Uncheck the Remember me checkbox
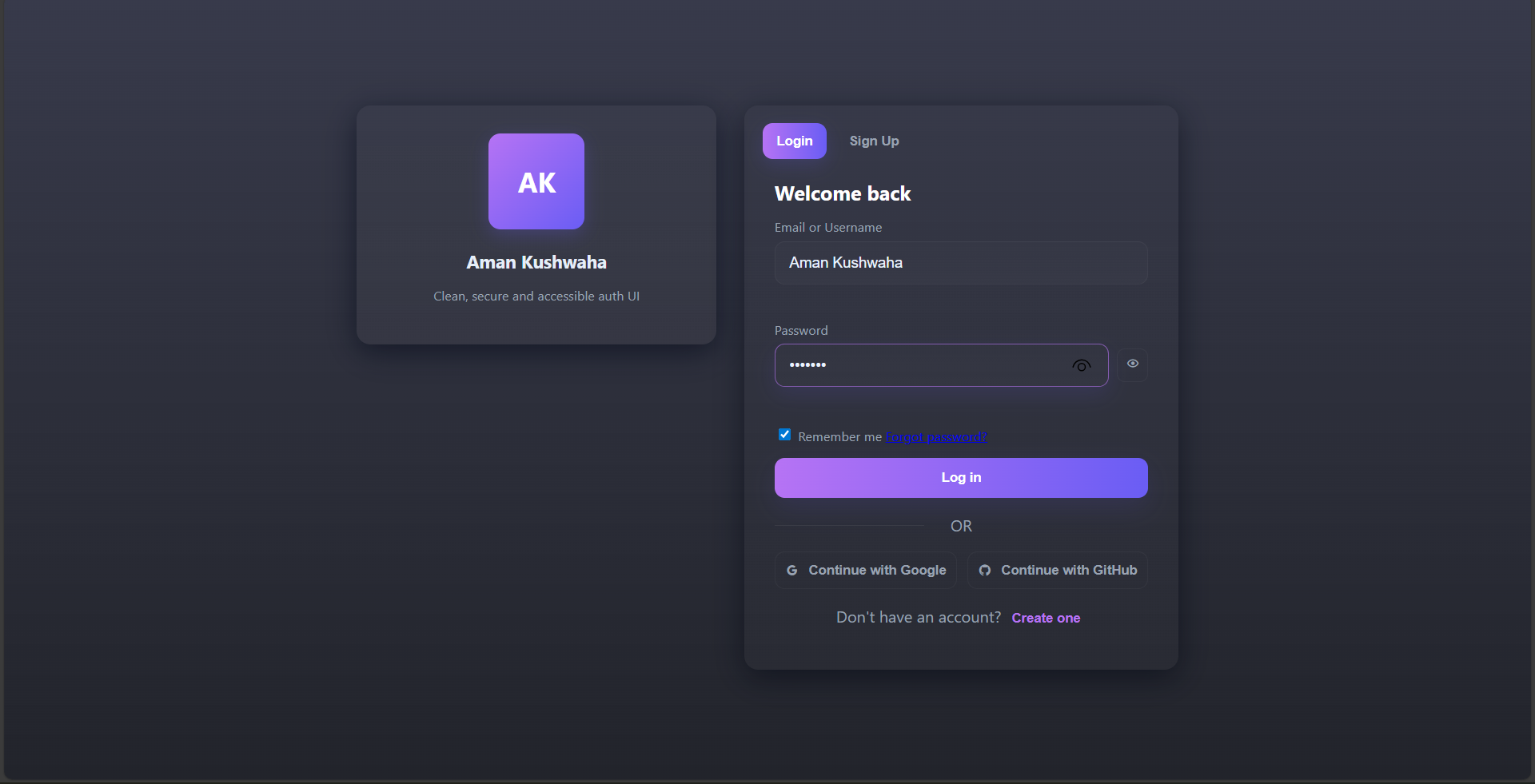 coord(784,434)
